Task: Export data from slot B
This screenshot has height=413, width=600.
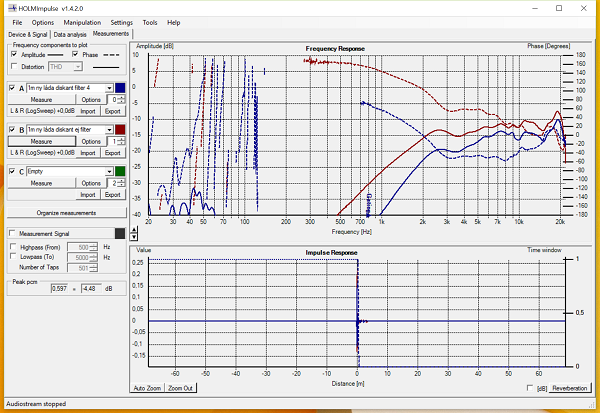Action: click(x=112, y=153)
